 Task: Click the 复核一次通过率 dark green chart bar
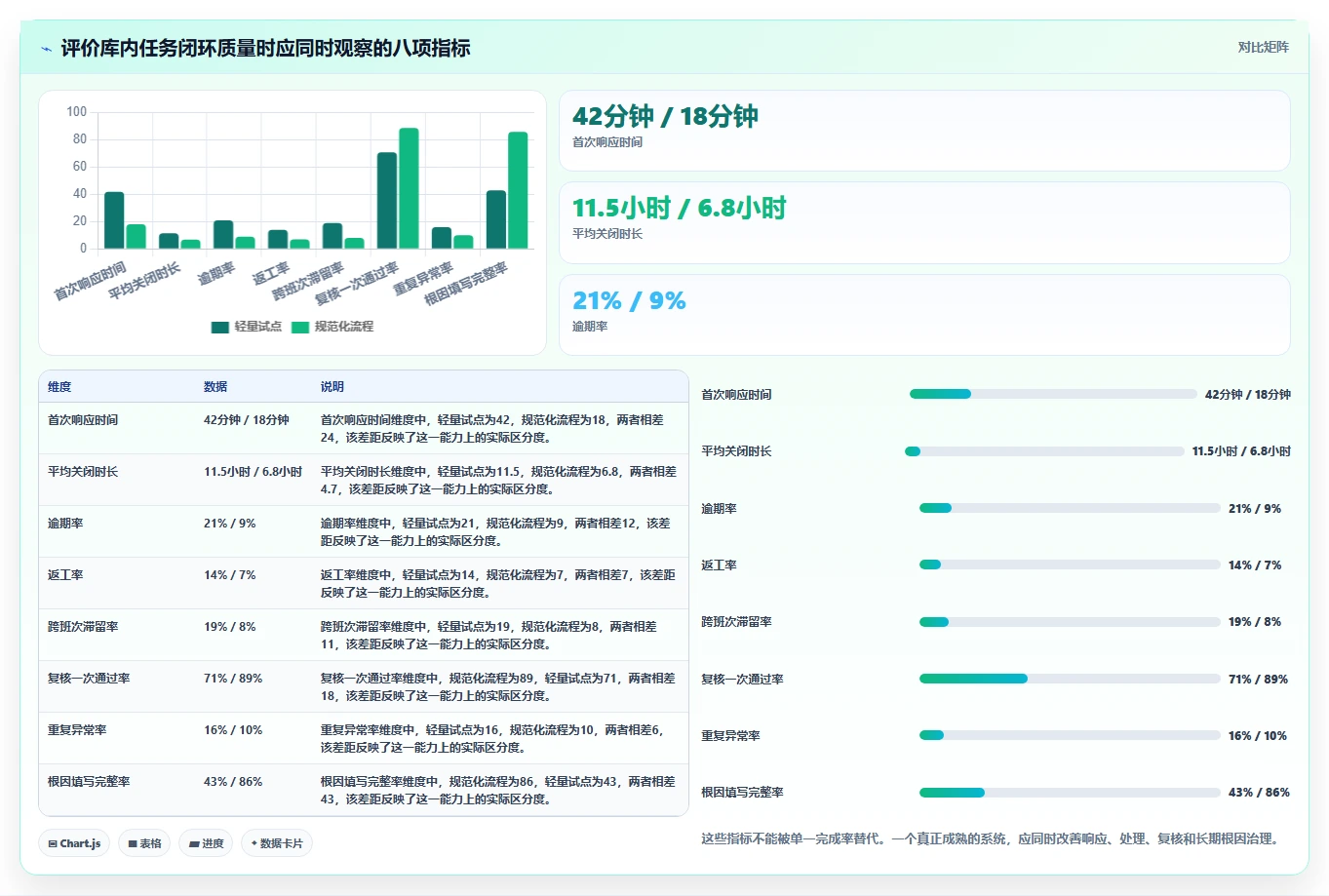click(387, 201)
